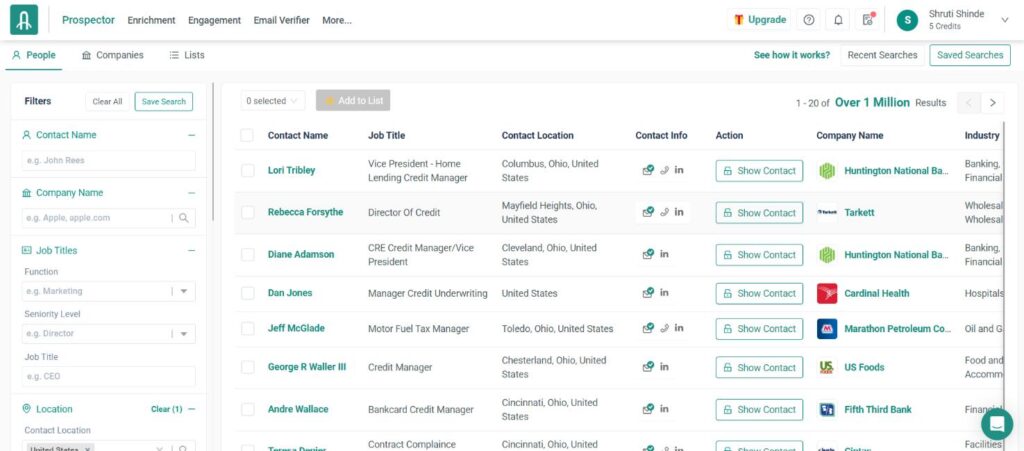Open the chat support bubble
The height and width of the screenshot is (451, 1024).
[x=997, y=424]
